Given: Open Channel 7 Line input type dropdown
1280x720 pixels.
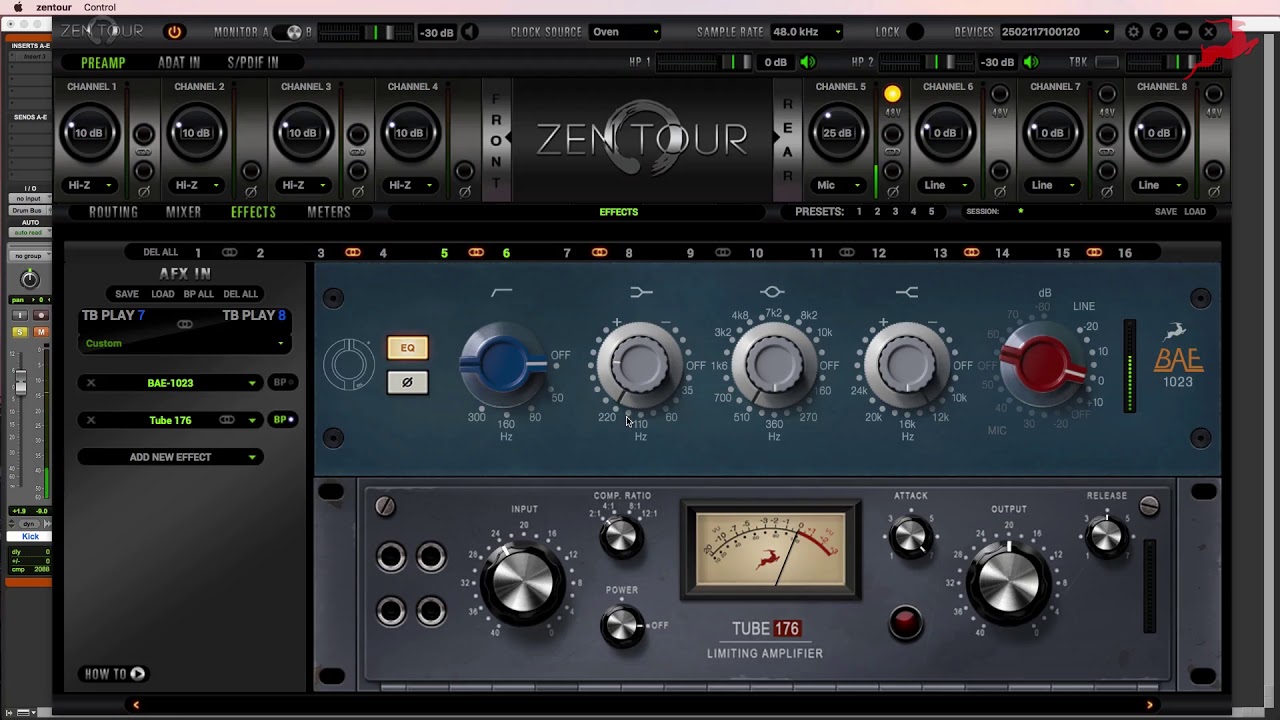Looking at the screenshot, I should click(x=1052, y=185).
